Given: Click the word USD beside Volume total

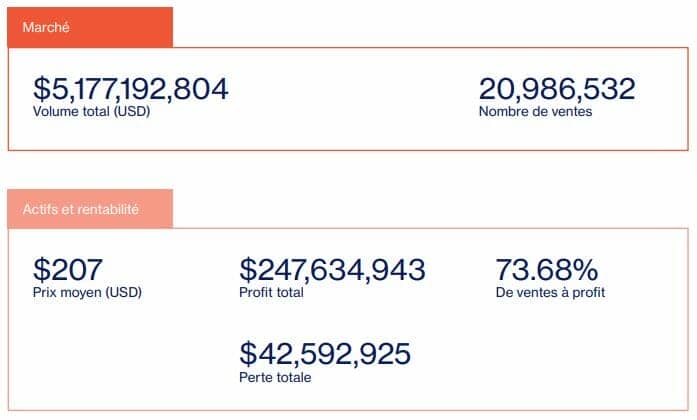Looking at the screenshot, I should 131,112.
